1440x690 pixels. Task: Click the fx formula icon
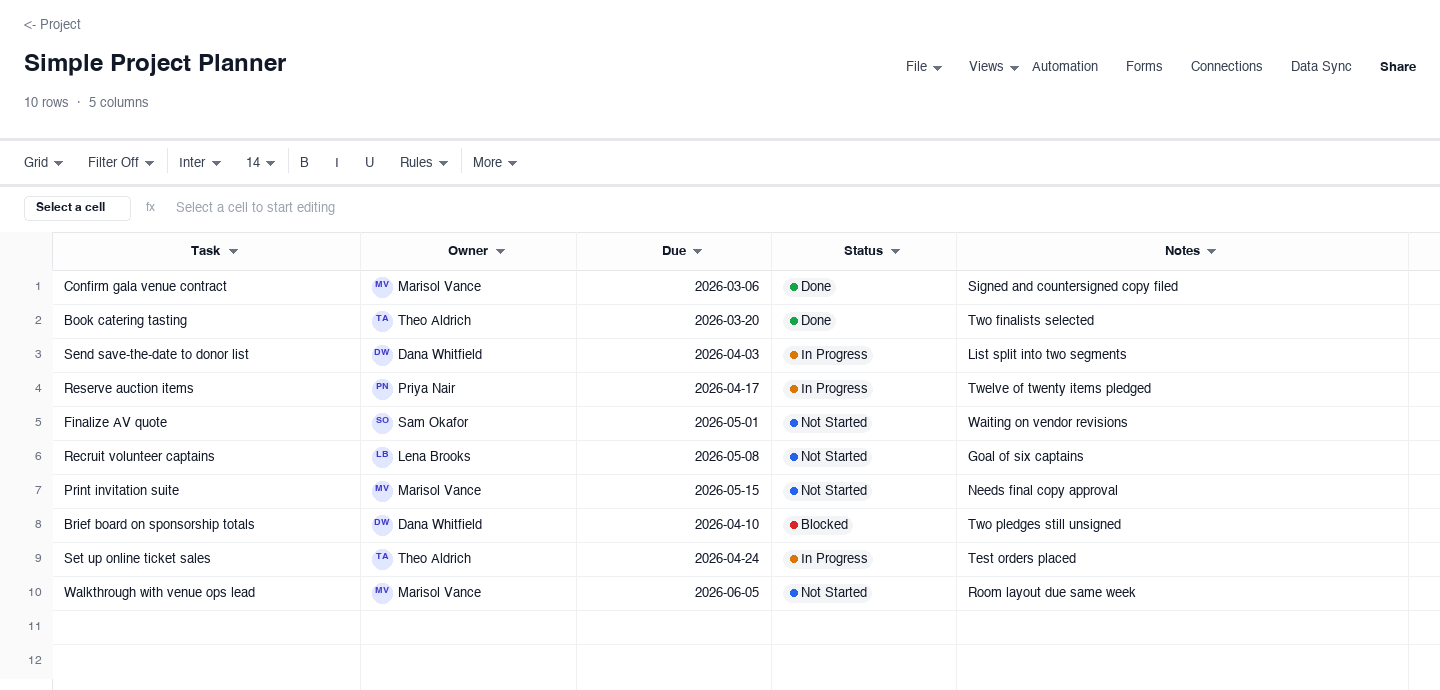click(150, 207)
